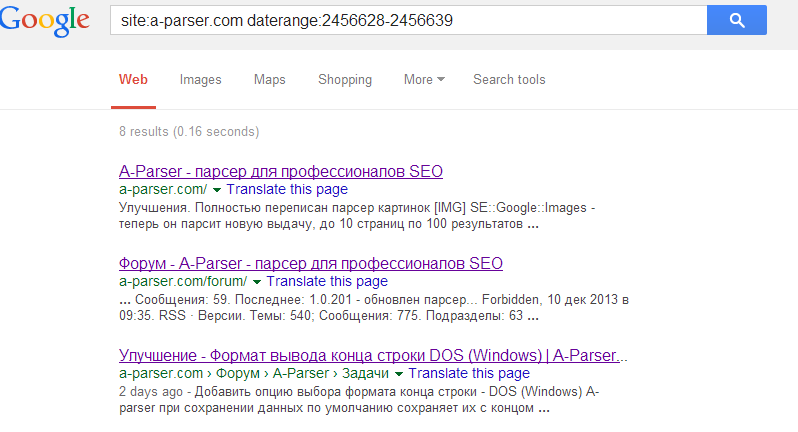Viewport: 798px width, 432px height.
Task: Open Search tools
Action: 509,80
